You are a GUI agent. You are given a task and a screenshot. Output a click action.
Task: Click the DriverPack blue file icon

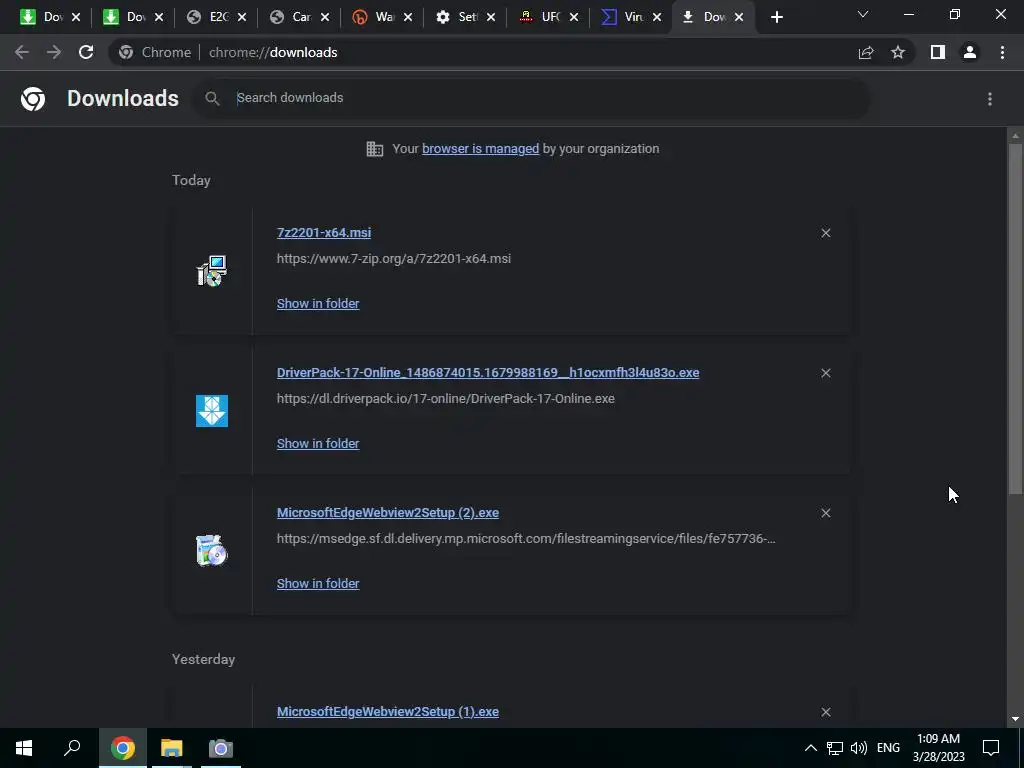pyautogui.click(x=212, y=411)
